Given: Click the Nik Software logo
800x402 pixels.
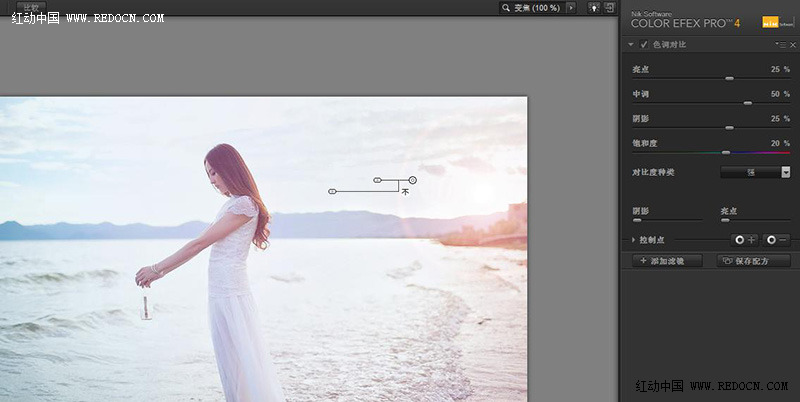Looking at the screenshot, I should (778, 22).
